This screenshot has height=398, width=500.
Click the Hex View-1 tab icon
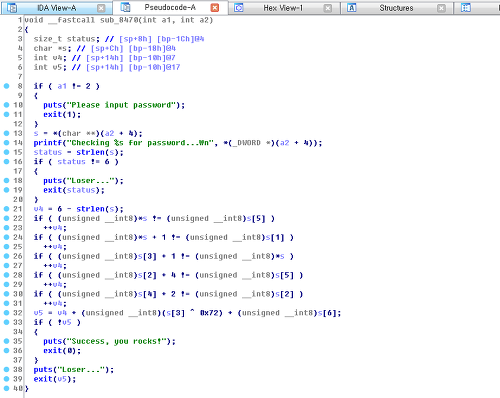[239, 8]
